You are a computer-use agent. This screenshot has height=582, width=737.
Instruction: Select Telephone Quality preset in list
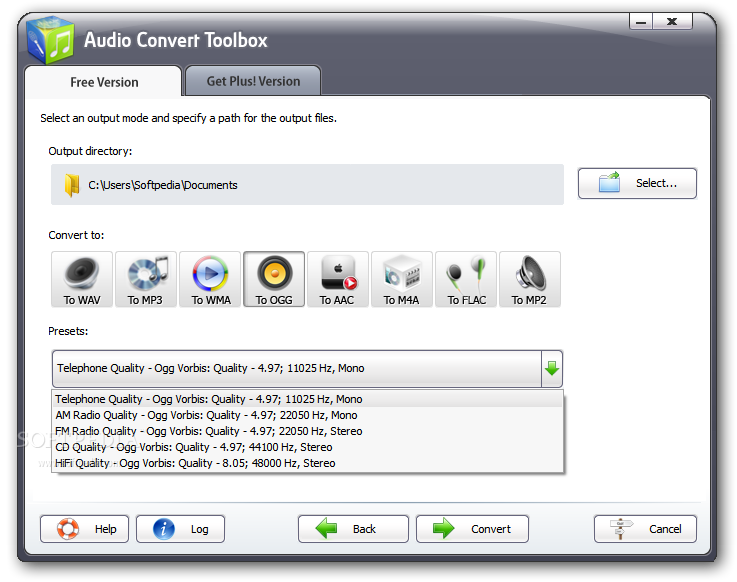[x=308, y=399]
